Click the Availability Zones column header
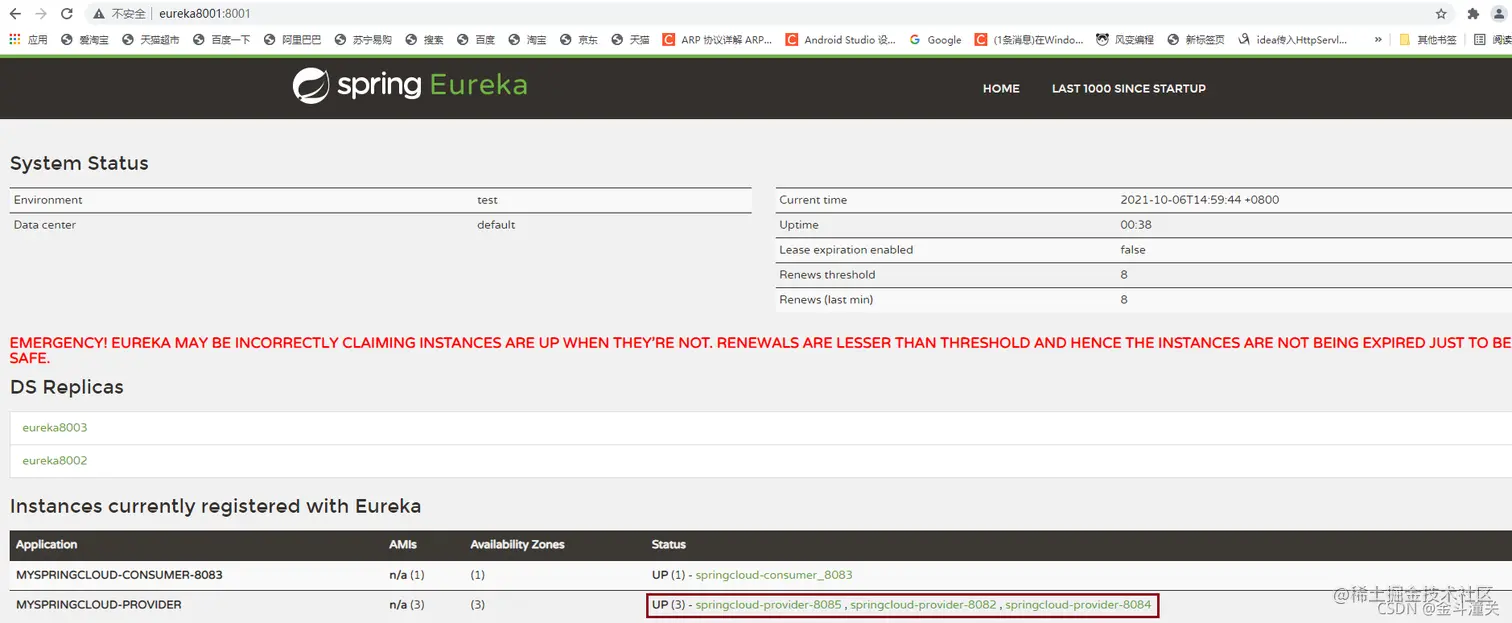The width and height of the screenshot is (1512, 623). click(517, 545)
